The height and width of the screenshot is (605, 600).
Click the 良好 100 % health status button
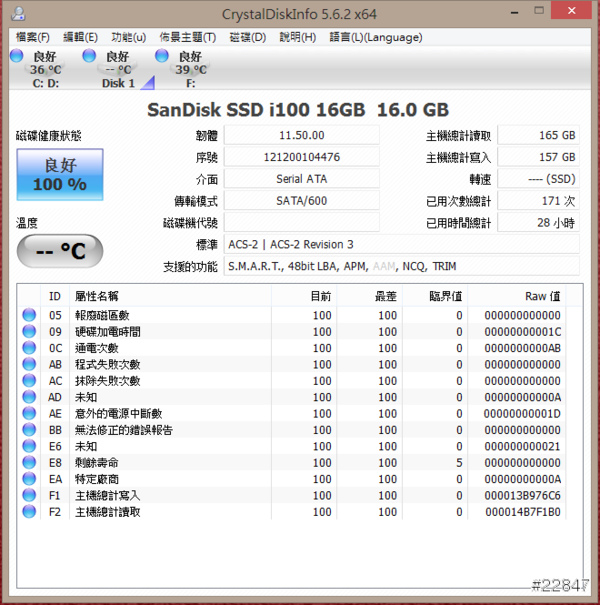(60, 175)
